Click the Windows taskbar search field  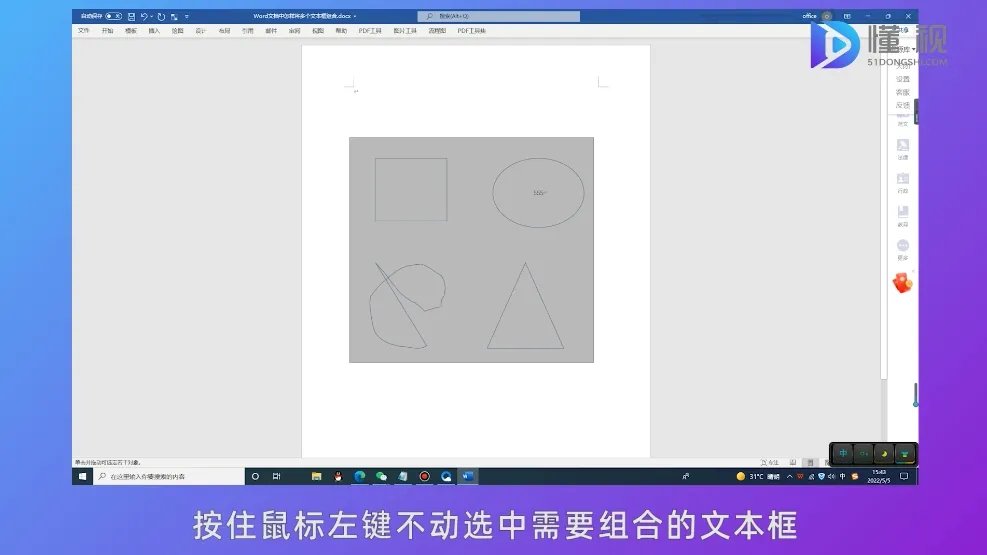pos(169,476)
